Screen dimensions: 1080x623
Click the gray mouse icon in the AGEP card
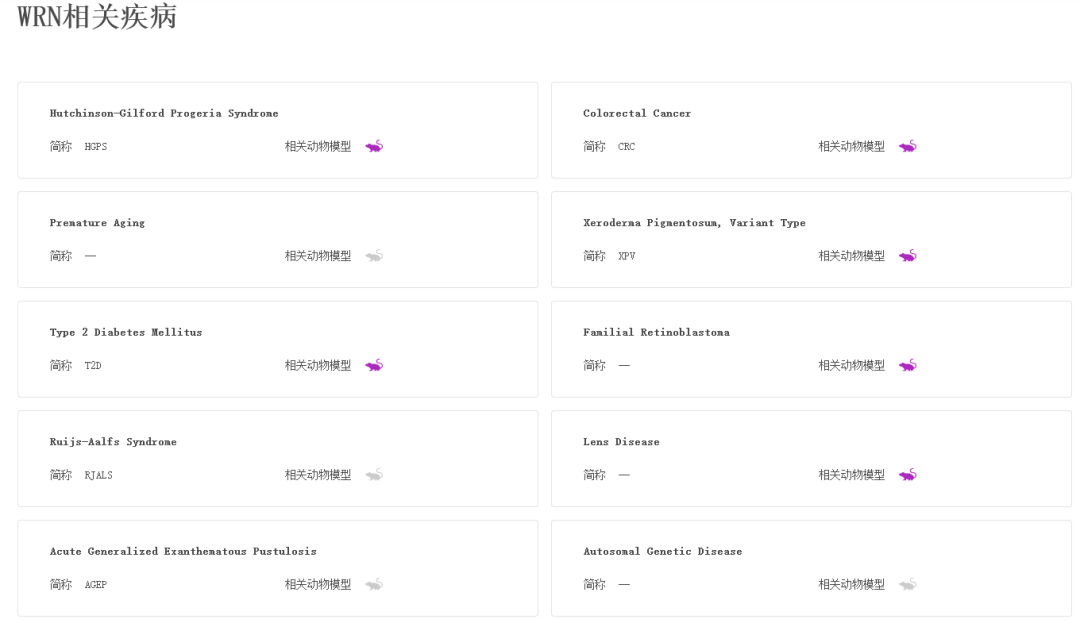(x=374, y=584)
